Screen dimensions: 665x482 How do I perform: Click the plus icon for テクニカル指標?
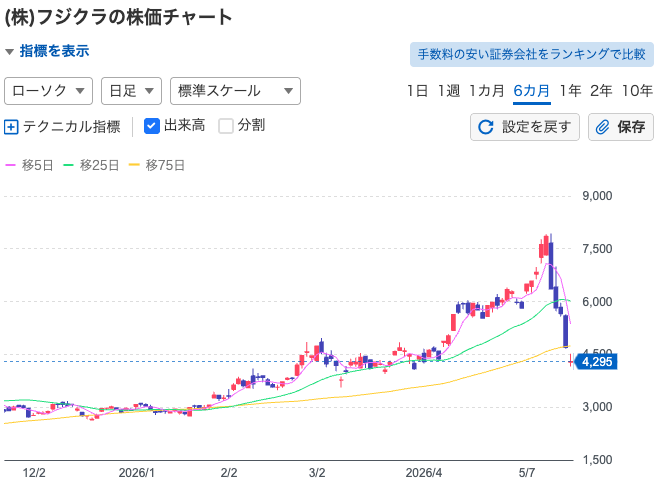pos(11,127)
